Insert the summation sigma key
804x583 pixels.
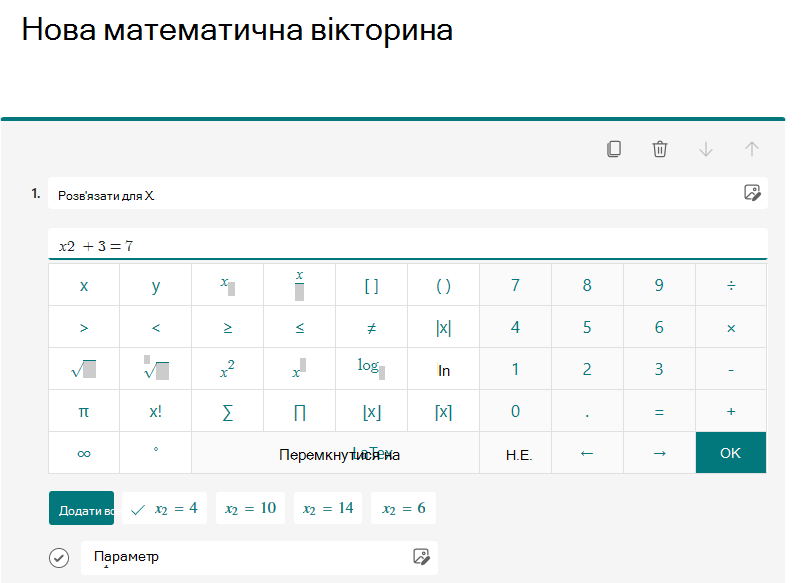228,411
